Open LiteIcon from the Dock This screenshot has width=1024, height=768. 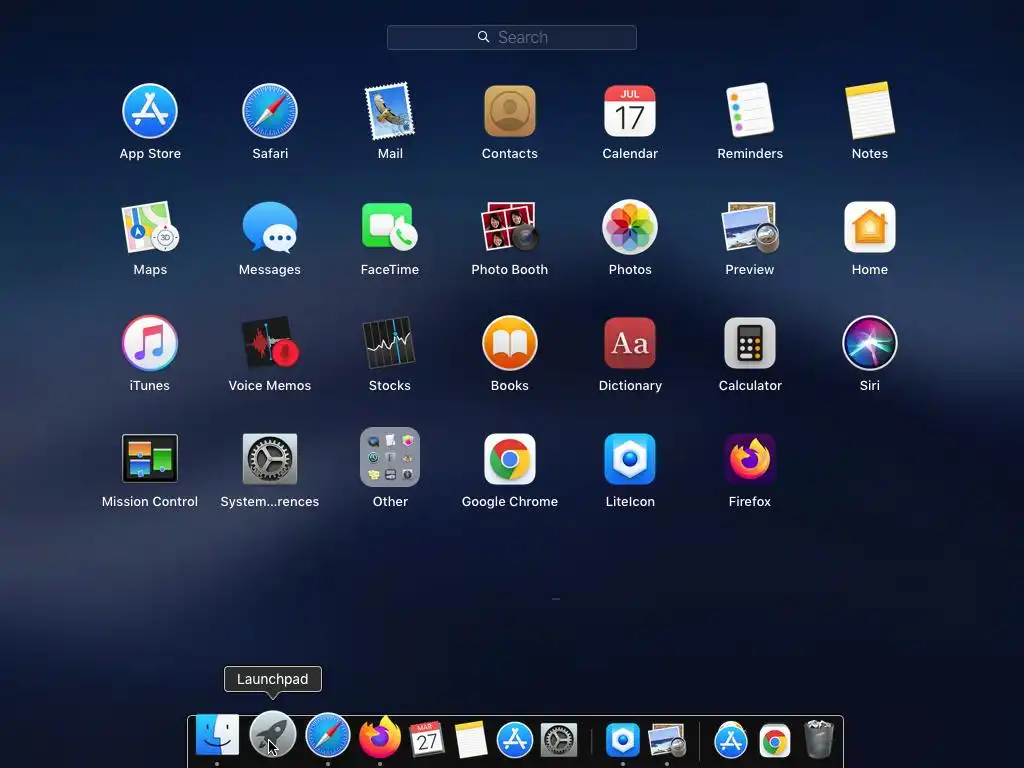(x=622, y=740)
